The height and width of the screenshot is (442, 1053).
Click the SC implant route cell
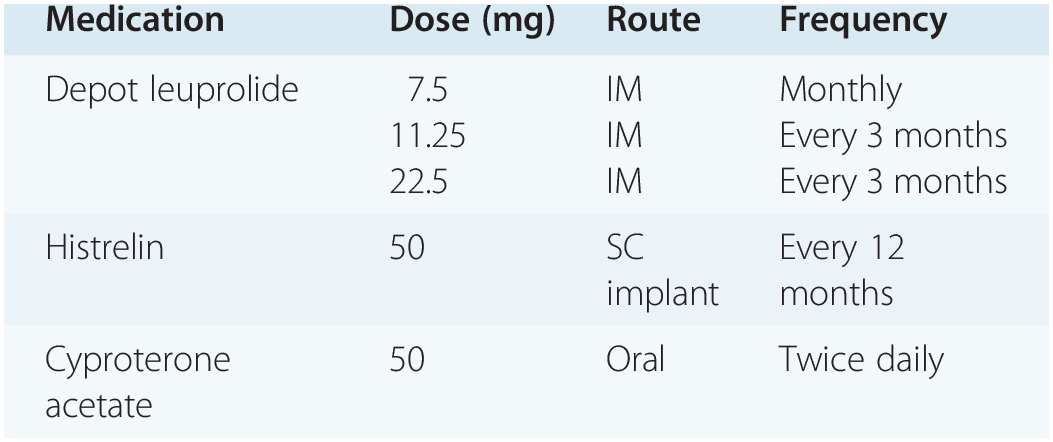click(x=662, y=270)
